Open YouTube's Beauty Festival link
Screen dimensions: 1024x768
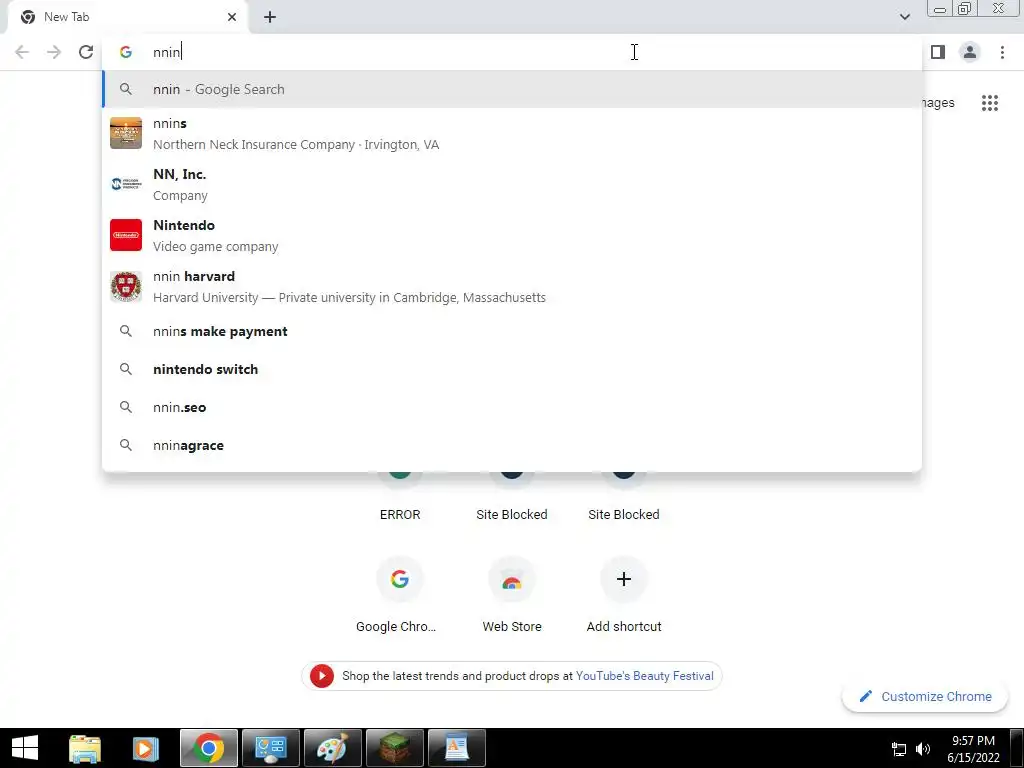(645, 676)
